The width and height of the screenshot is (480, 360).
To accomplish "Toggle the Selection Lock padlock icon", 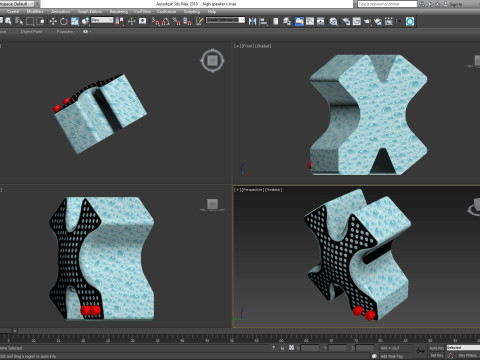I will [282, 348].
